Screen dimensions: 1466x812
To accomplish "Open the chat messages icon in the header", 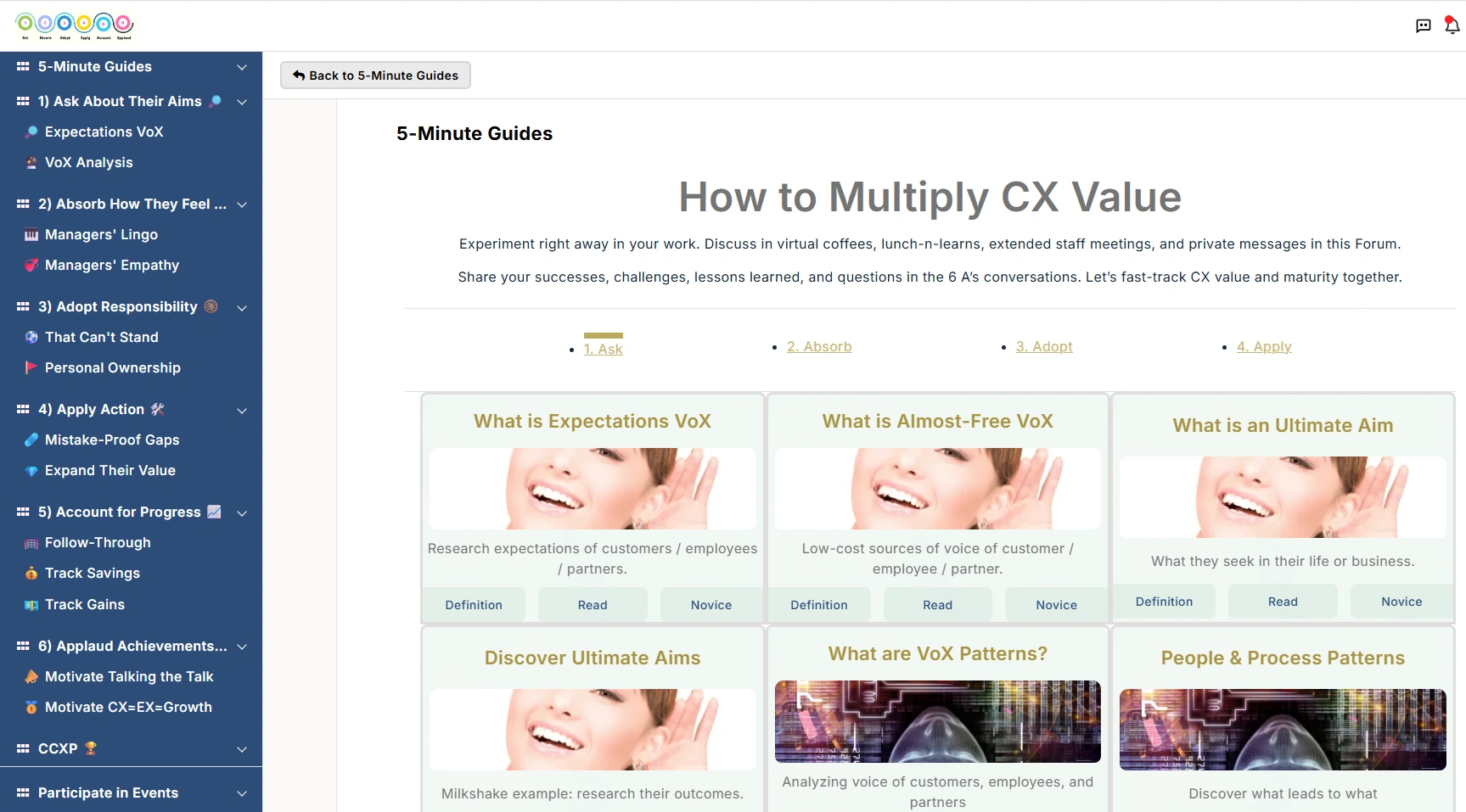I will pos(1423,25).
